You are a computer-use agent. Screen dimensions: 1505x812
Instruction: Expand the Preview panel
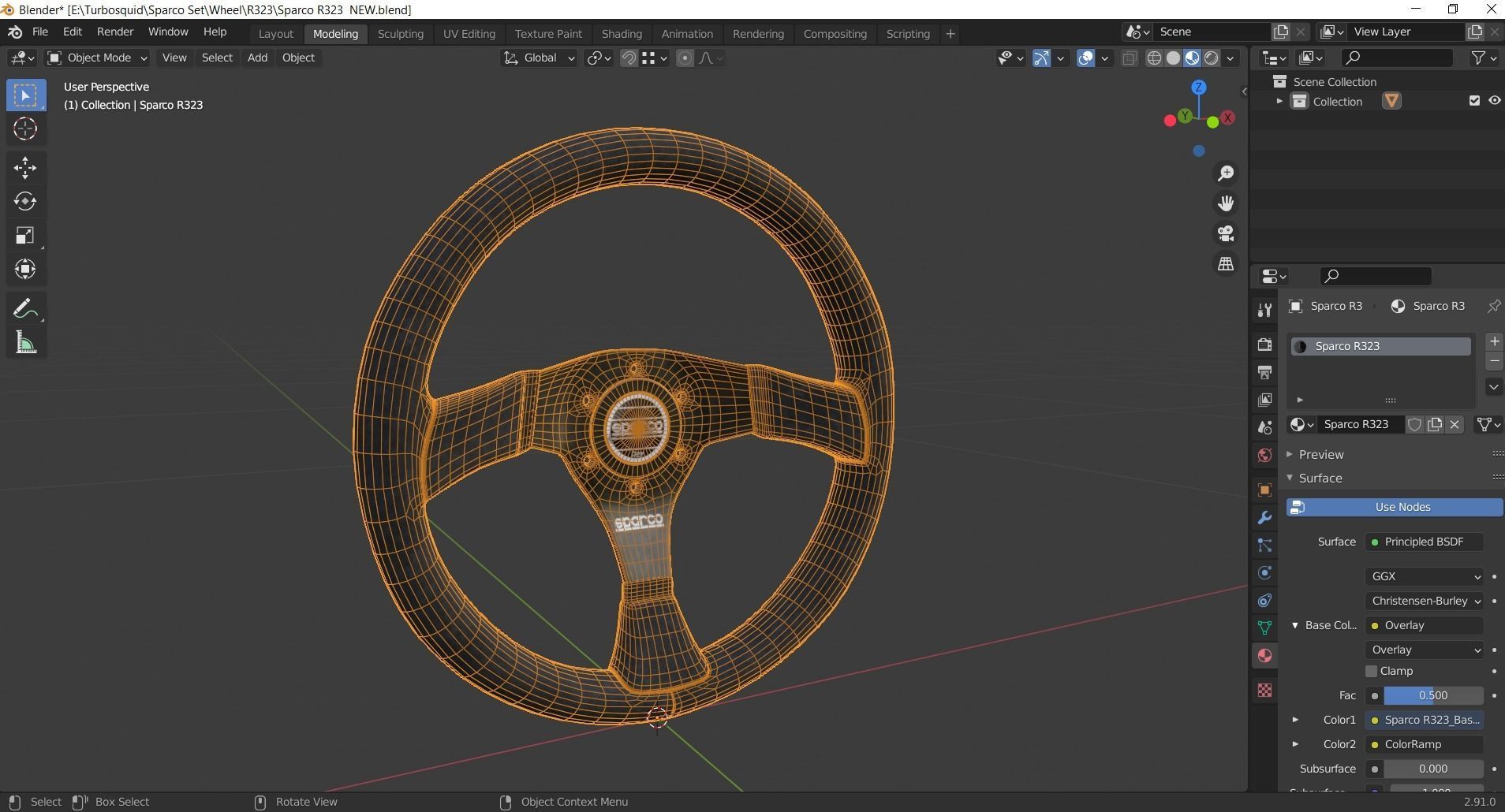click(1321, 454)
